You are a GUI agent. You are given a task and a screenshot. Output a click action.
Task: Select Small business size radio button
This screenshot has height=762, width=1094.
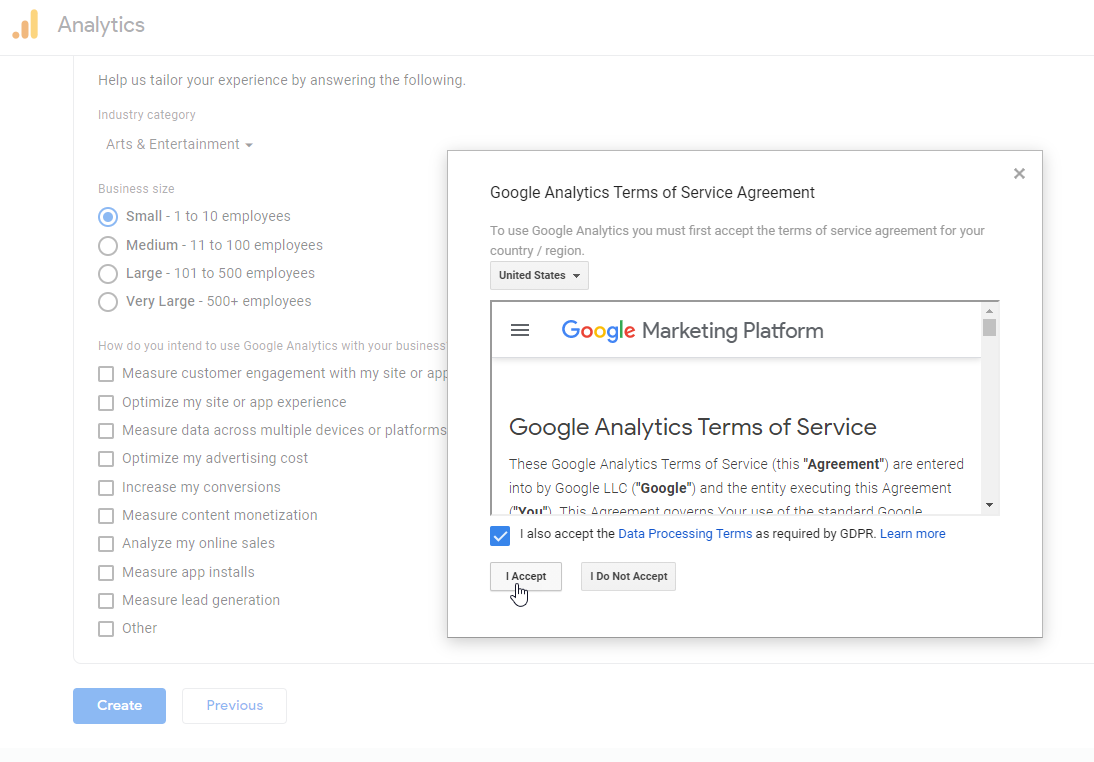(x=107, y=217)
